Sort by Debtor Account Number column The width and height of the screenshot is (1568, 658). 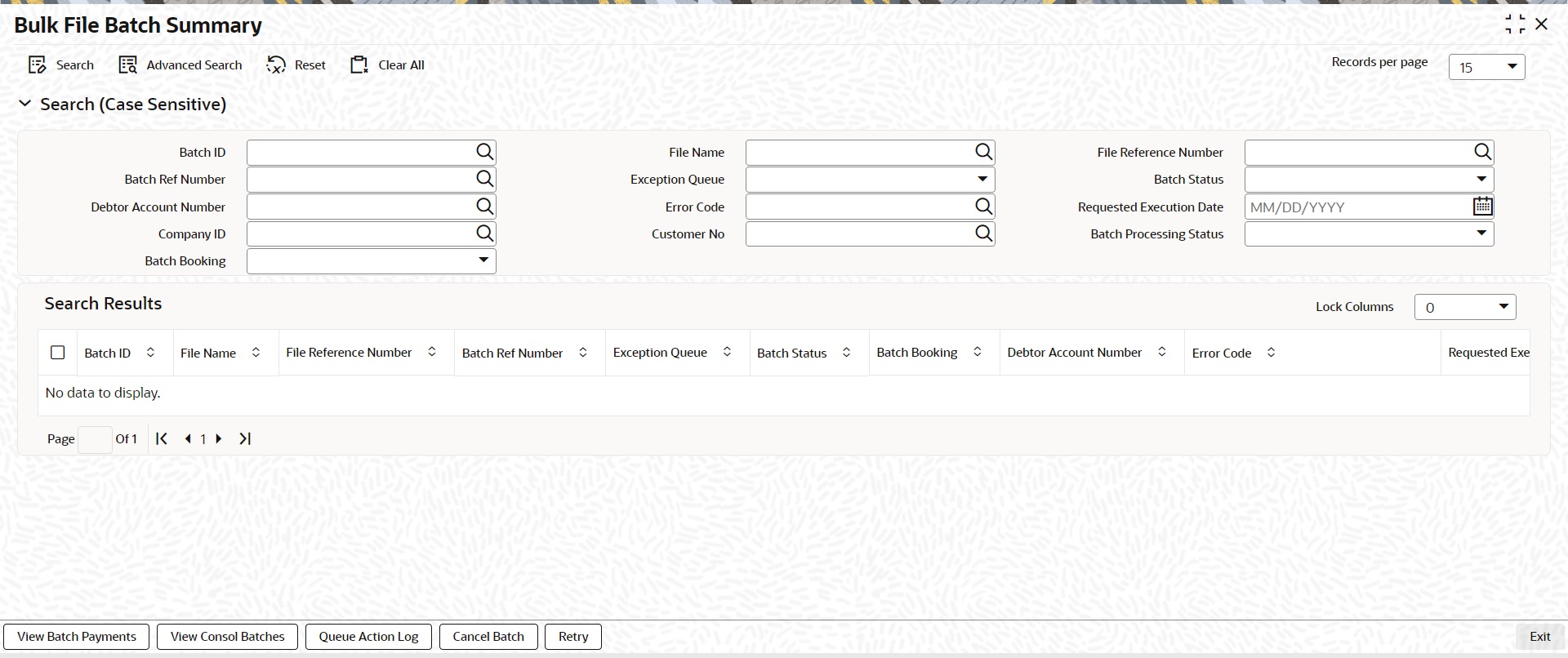(x=1161, y=352)
